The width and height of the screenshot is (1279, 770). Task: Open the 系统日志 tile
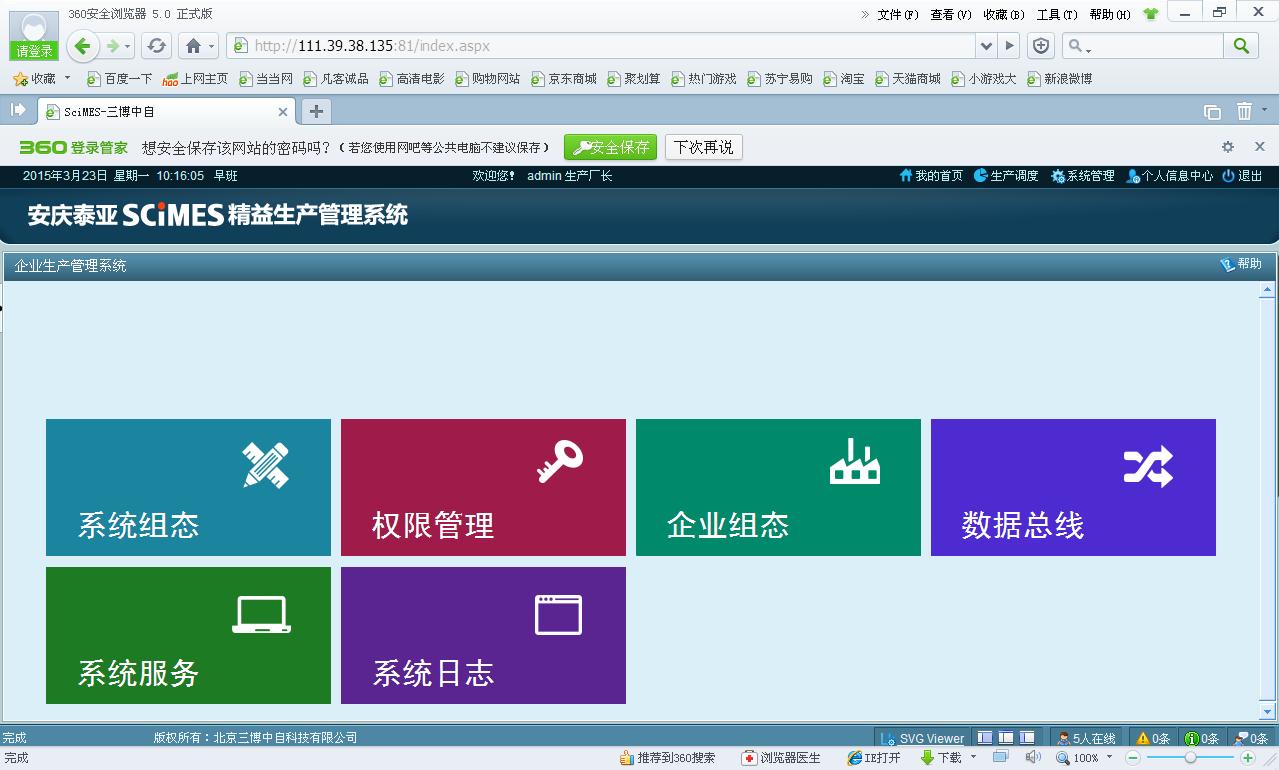[483, 635]
